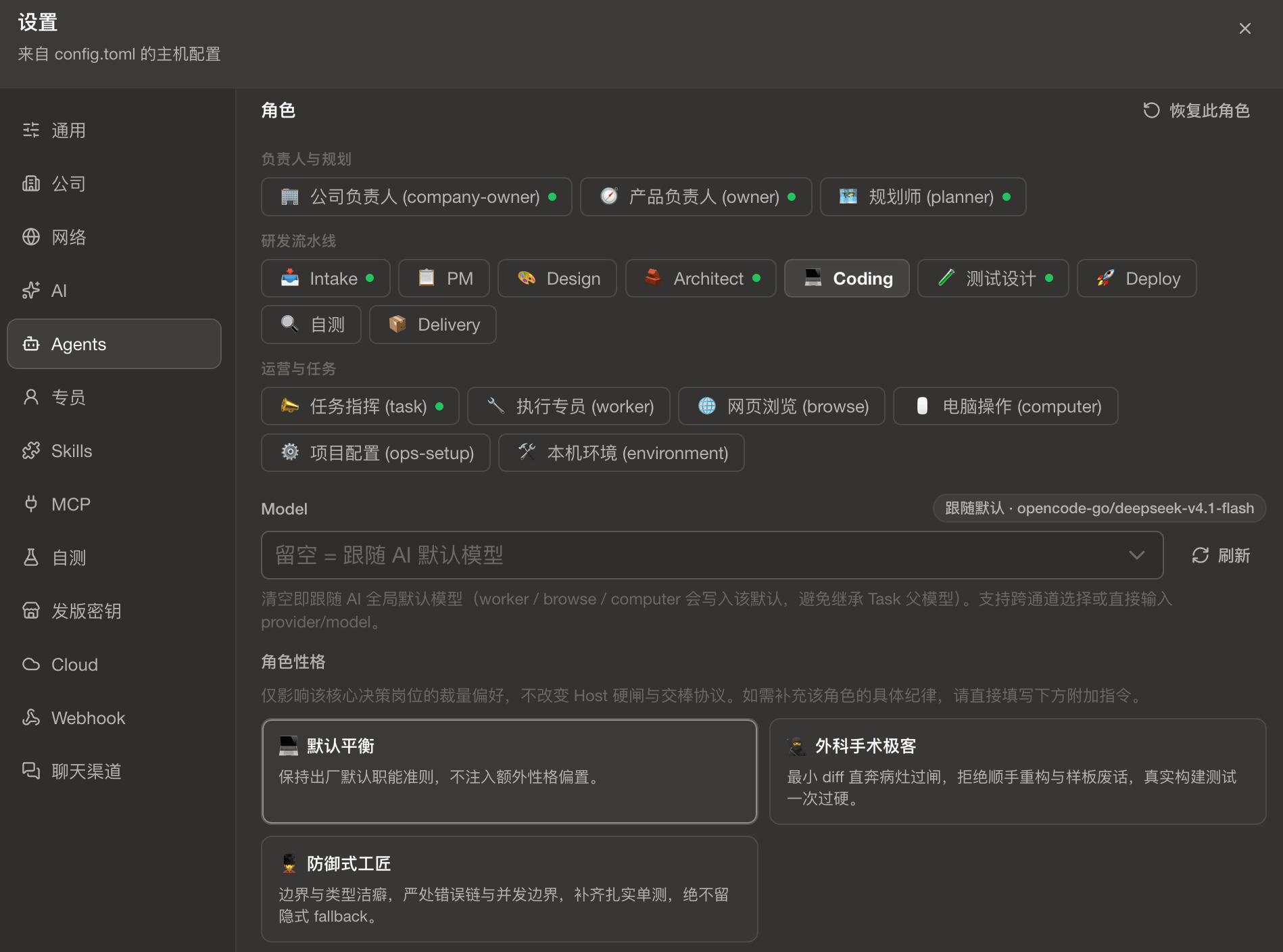1283x952 pixels.
Task: Click the Coding laptop icon
Action: pyautogui.click(x=813, y=278)
